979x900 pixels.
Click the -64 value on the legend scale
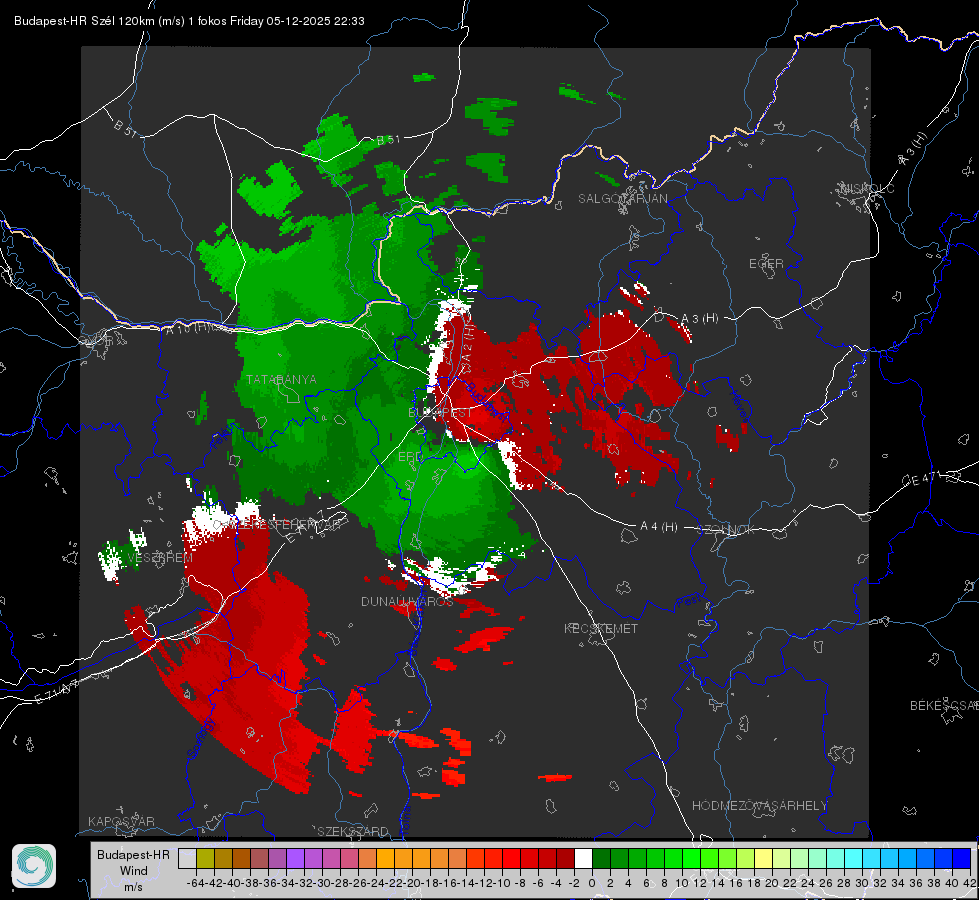[195, 883]
